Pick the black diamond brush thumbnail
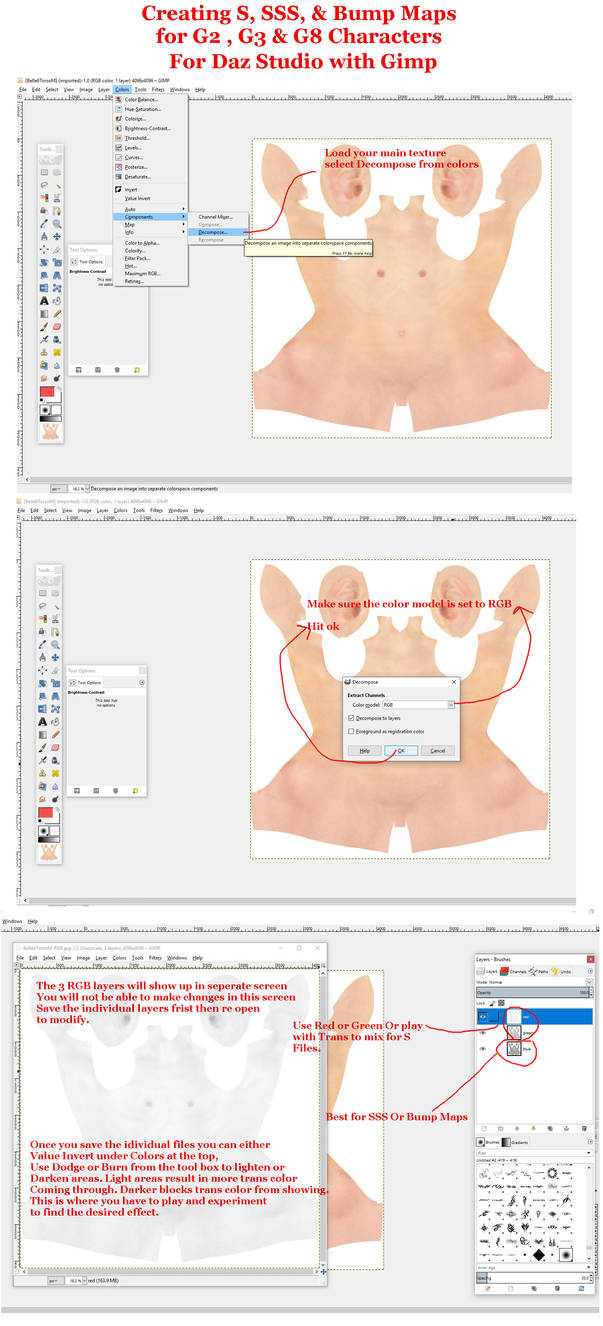Image resolution: width=603 pixels, height=1326 pixels. (539, 1255)
